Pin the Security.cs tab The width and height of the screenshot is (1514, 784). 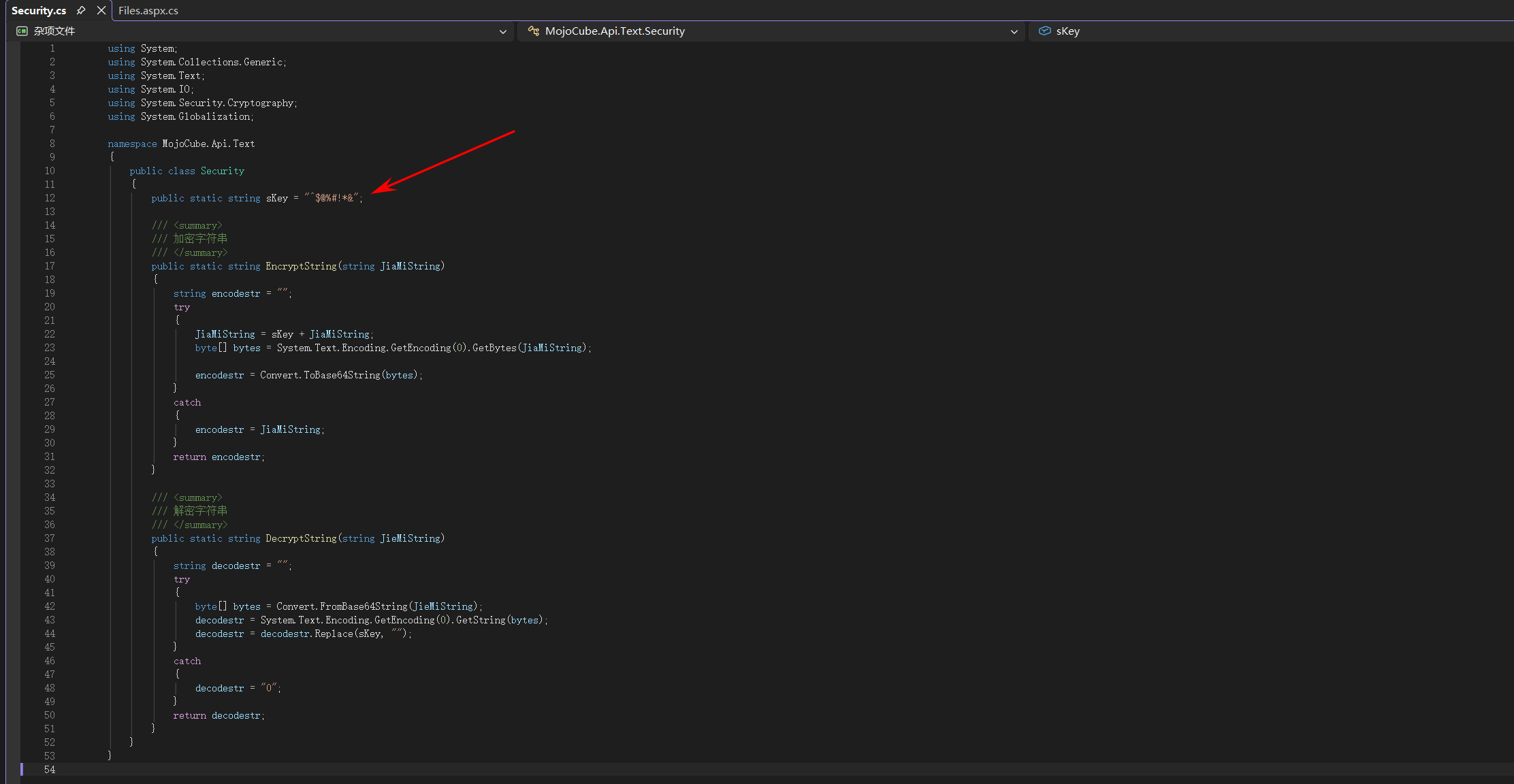[x=81, y=10]
